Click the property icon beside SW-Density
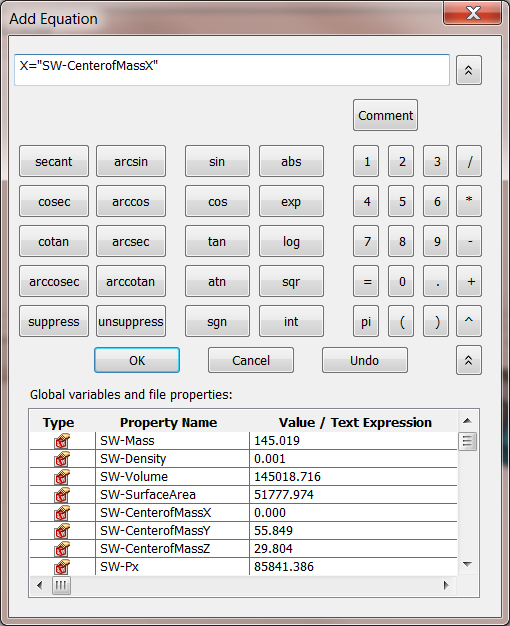510x626 pixels. point(62,459)
